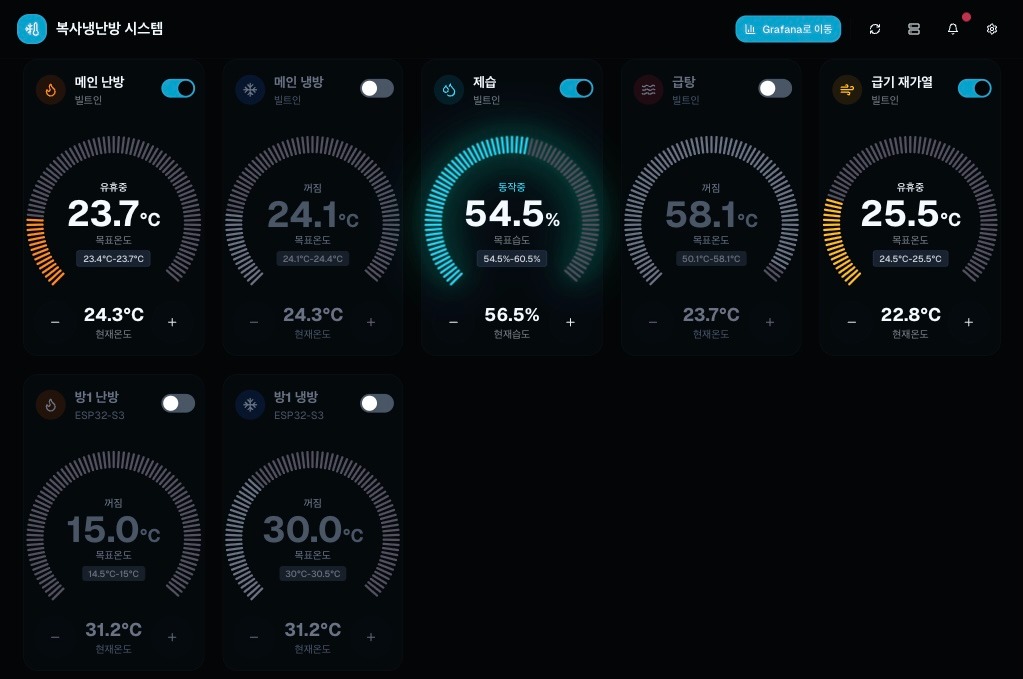This screenshot has height=679, width=1023.
Task: Click the 메인 냉방 snowflake icon
Action: pos(249,90)
